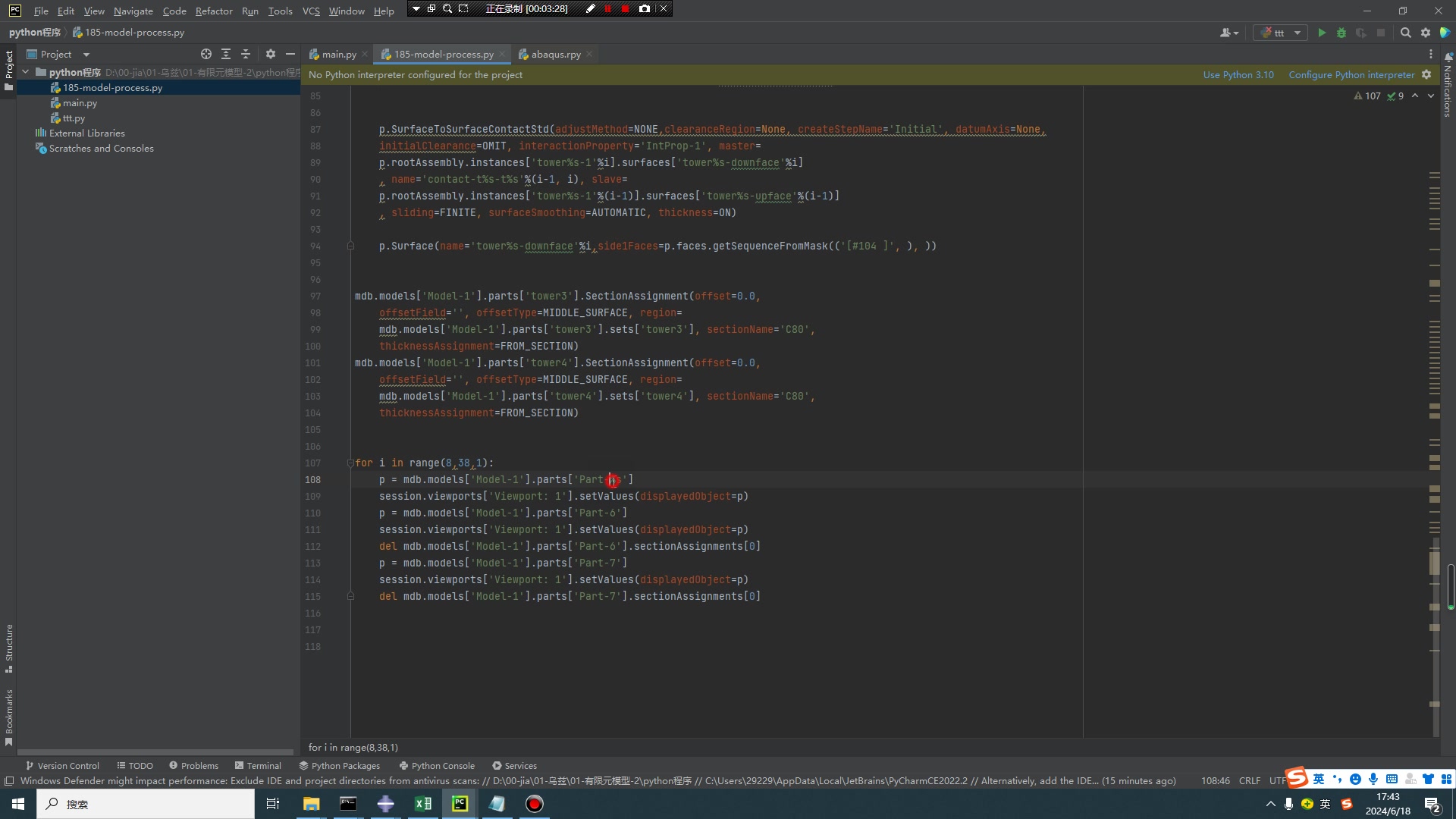Open the Project view selector dropdown
Screen dimensions: 1456x819
pos(85,54)
